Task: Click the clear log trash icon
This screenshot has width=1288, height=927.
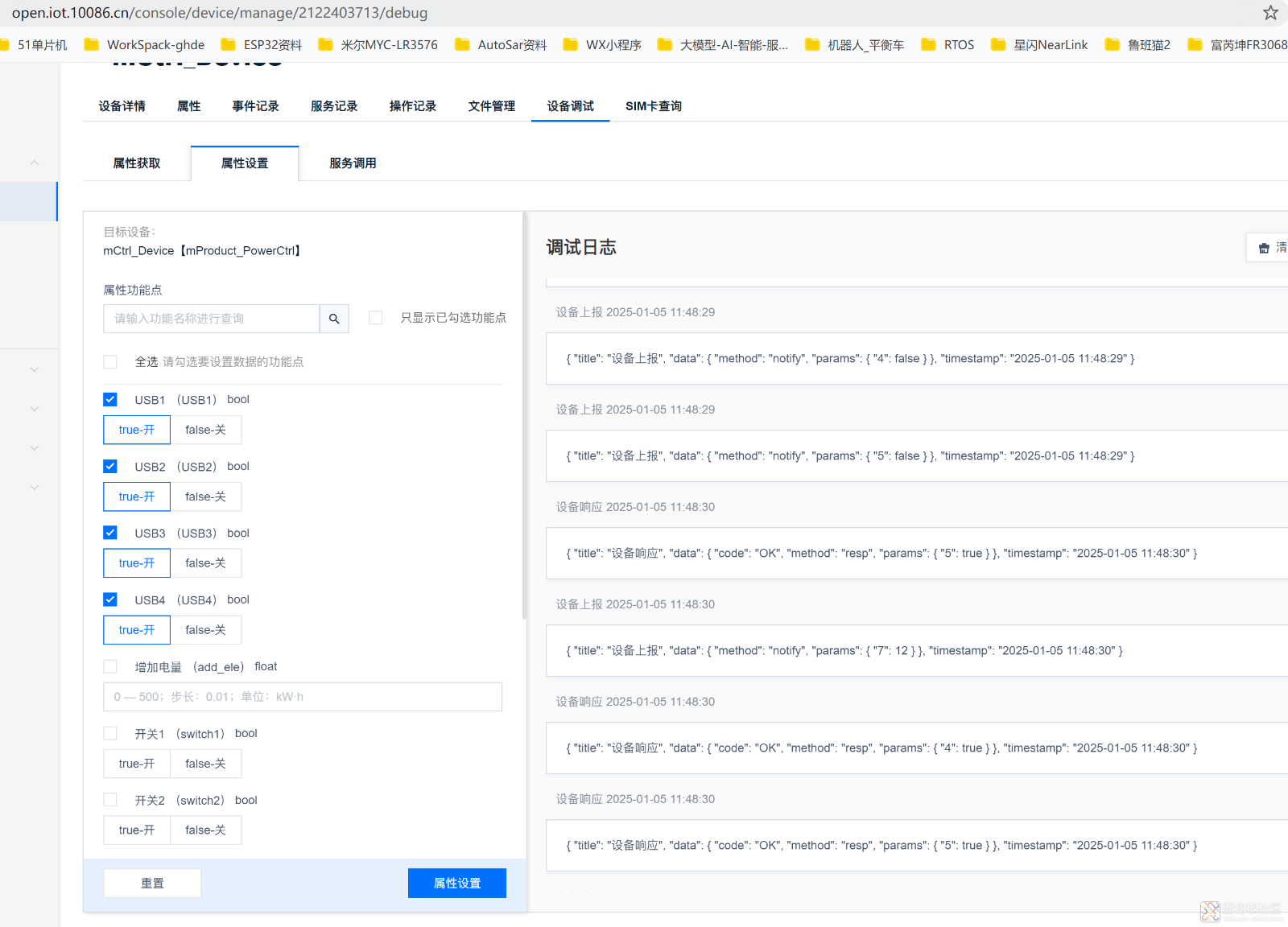Action: click(1264, 248)
